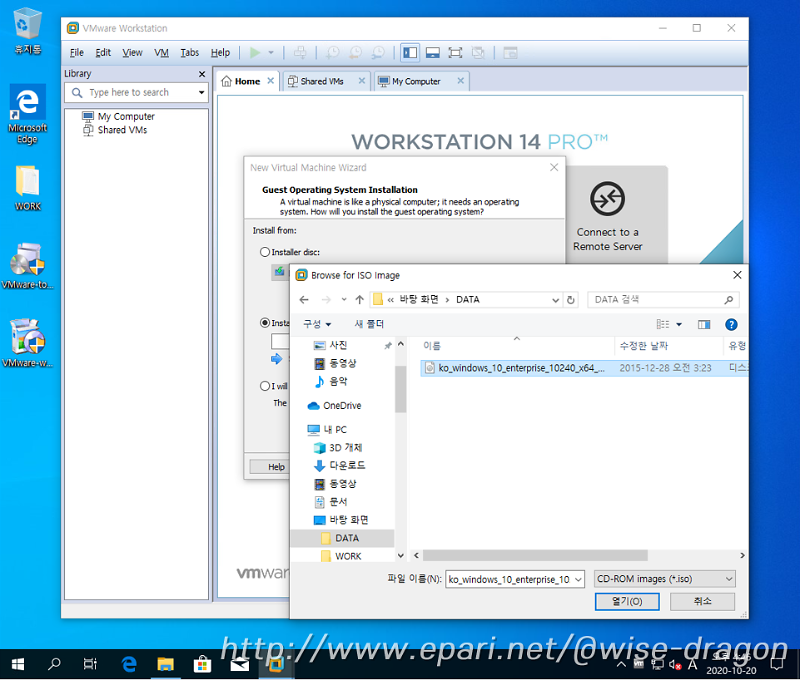Select the Installer disc image file radio button
This screenshot has height=680, width=800.
(265, 323)
